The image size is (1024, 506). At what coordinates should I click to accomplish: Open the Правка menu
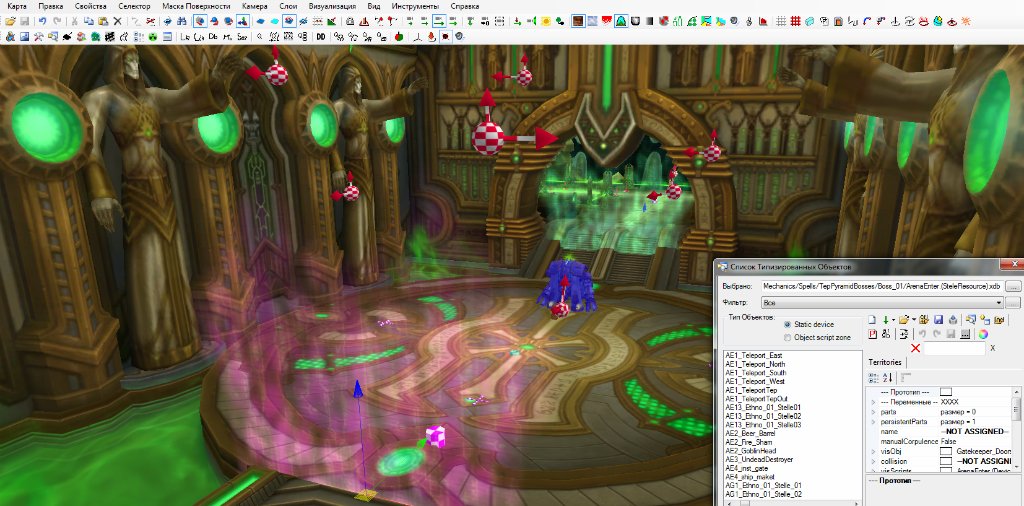point(50,6)
